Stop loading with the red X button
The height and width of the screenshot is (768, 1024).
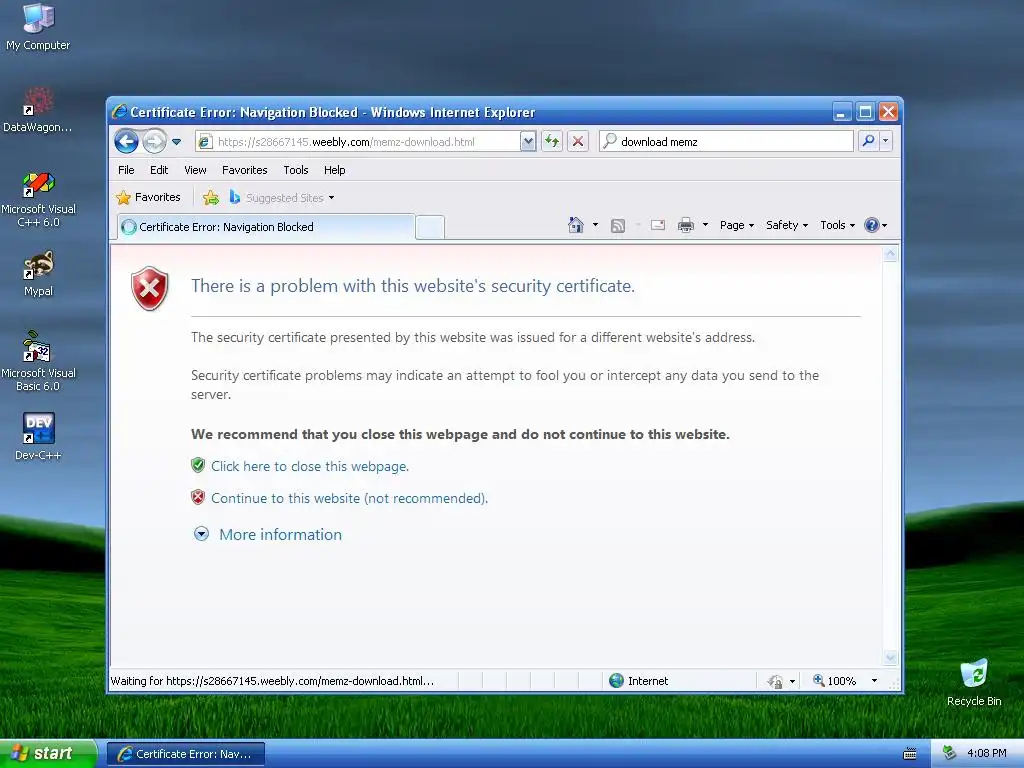coord(578,141)
